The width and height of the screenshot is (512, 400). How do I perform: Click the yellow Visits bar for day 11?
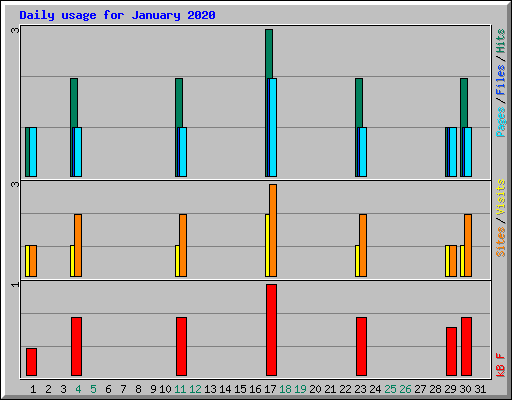click(x=177, y=261)
